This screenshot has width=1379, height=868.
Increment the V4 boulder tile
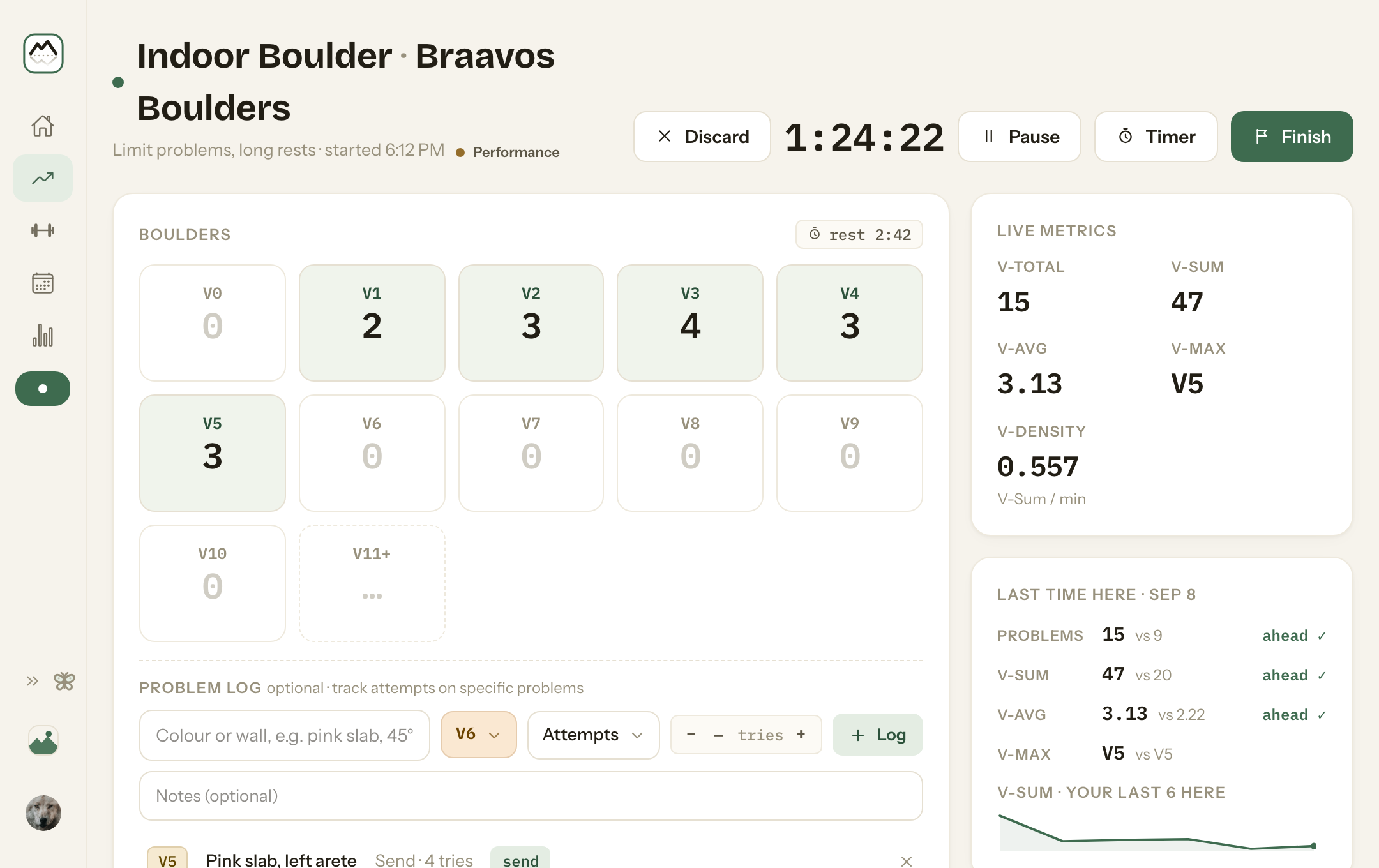(850, 323)
